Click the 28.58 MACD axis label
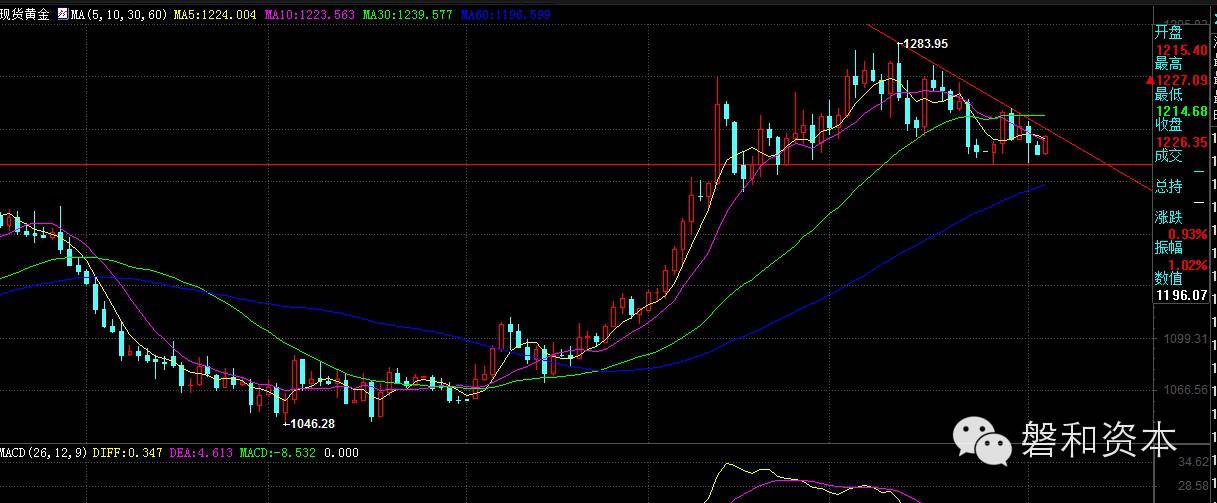 [1193, 484]
